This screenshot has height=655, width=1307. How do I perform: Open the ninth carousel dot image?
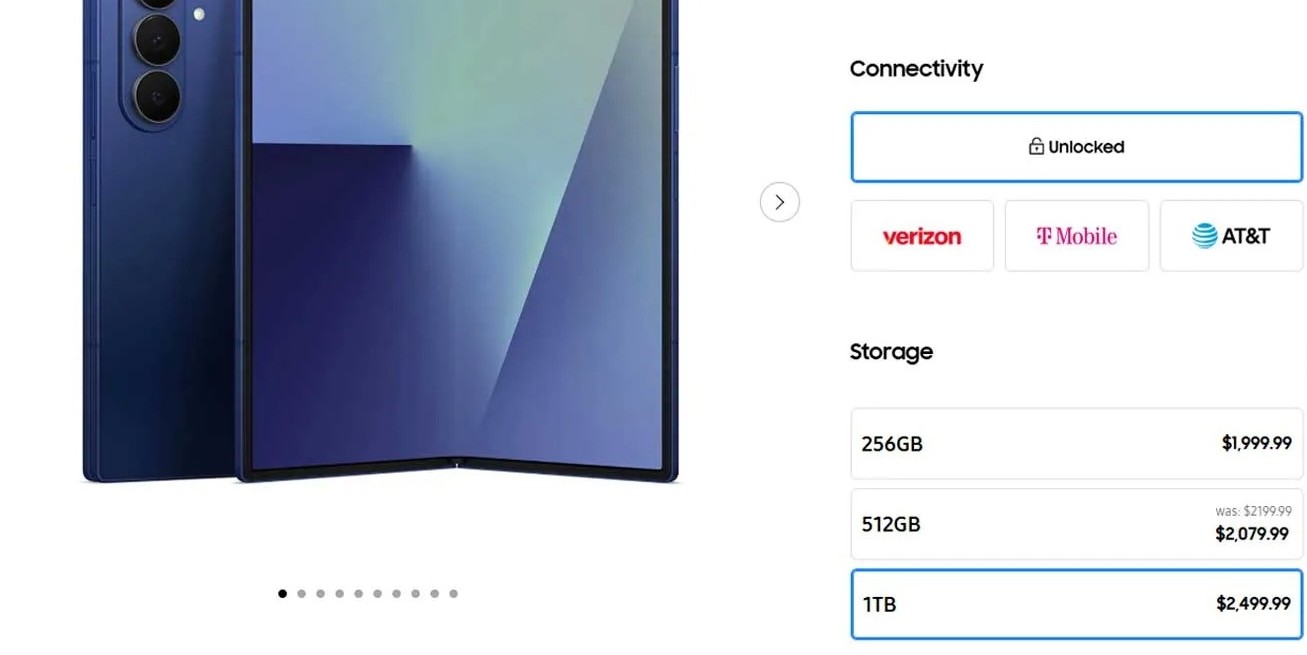click(x=434, y=593)
